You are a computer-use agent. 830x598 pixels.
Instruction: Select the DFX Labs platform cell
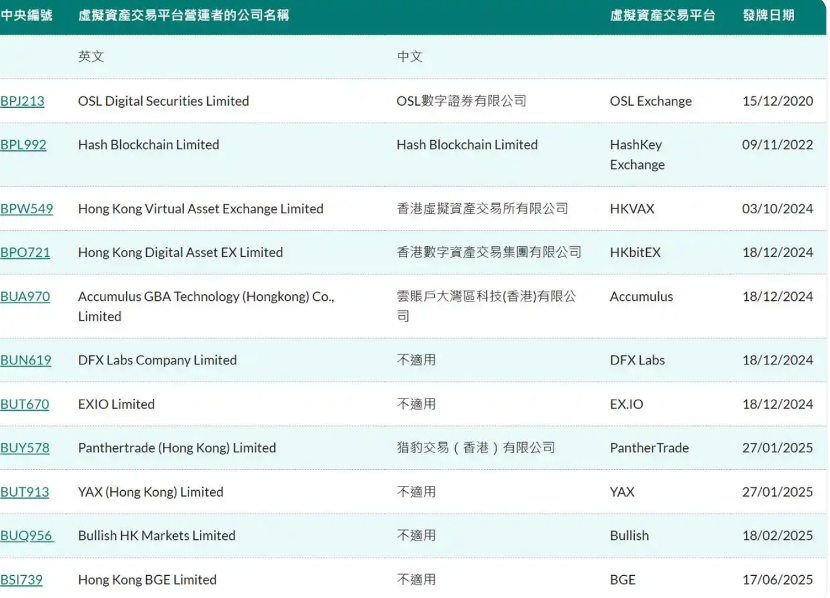(x=637, y=360)
